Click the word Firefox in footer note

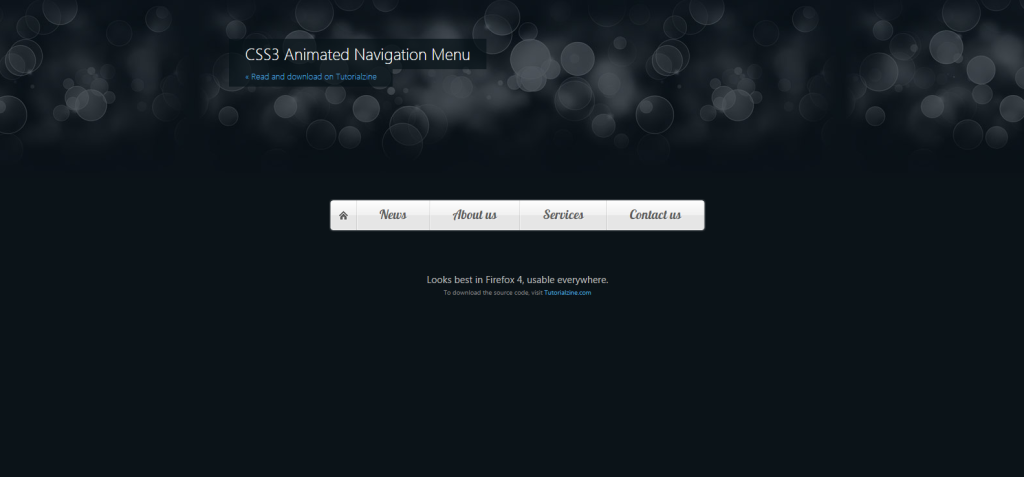[500, 280]
